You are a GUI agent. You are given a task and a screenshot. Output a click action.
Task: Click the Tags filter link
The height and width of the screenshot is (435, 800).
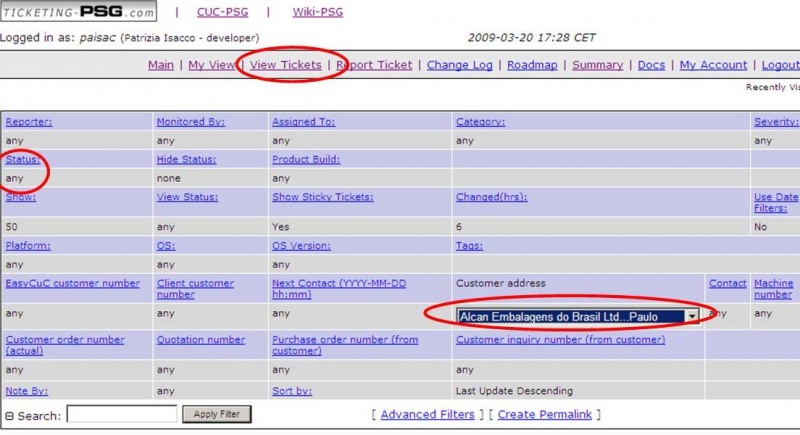point(469,246)
